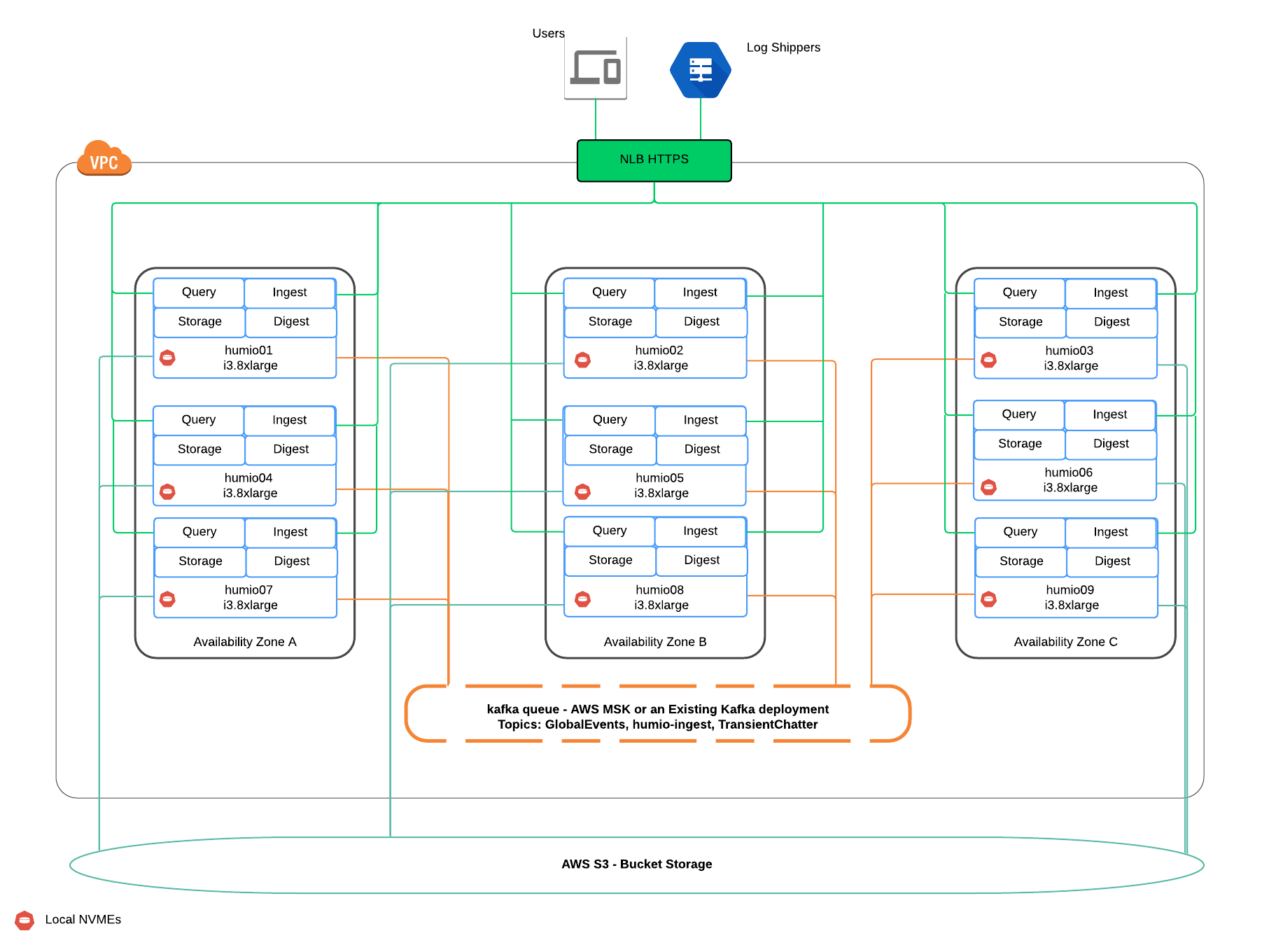The width and height of the screenshot is (1262, 952).
Task: Click the NVMe disk icon on humio09
Action: point(988,598)
